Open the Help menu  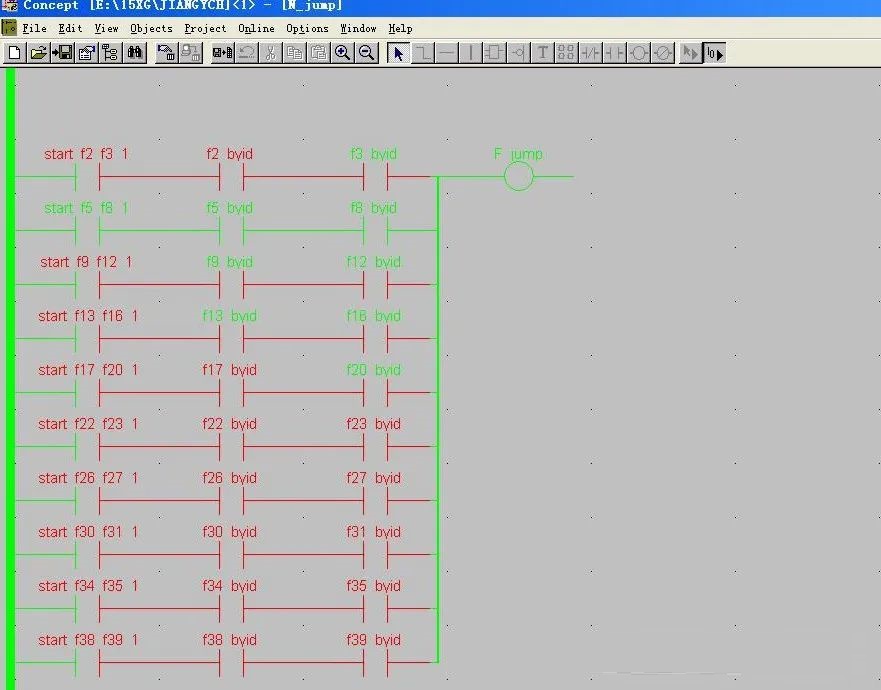point(400,28)
